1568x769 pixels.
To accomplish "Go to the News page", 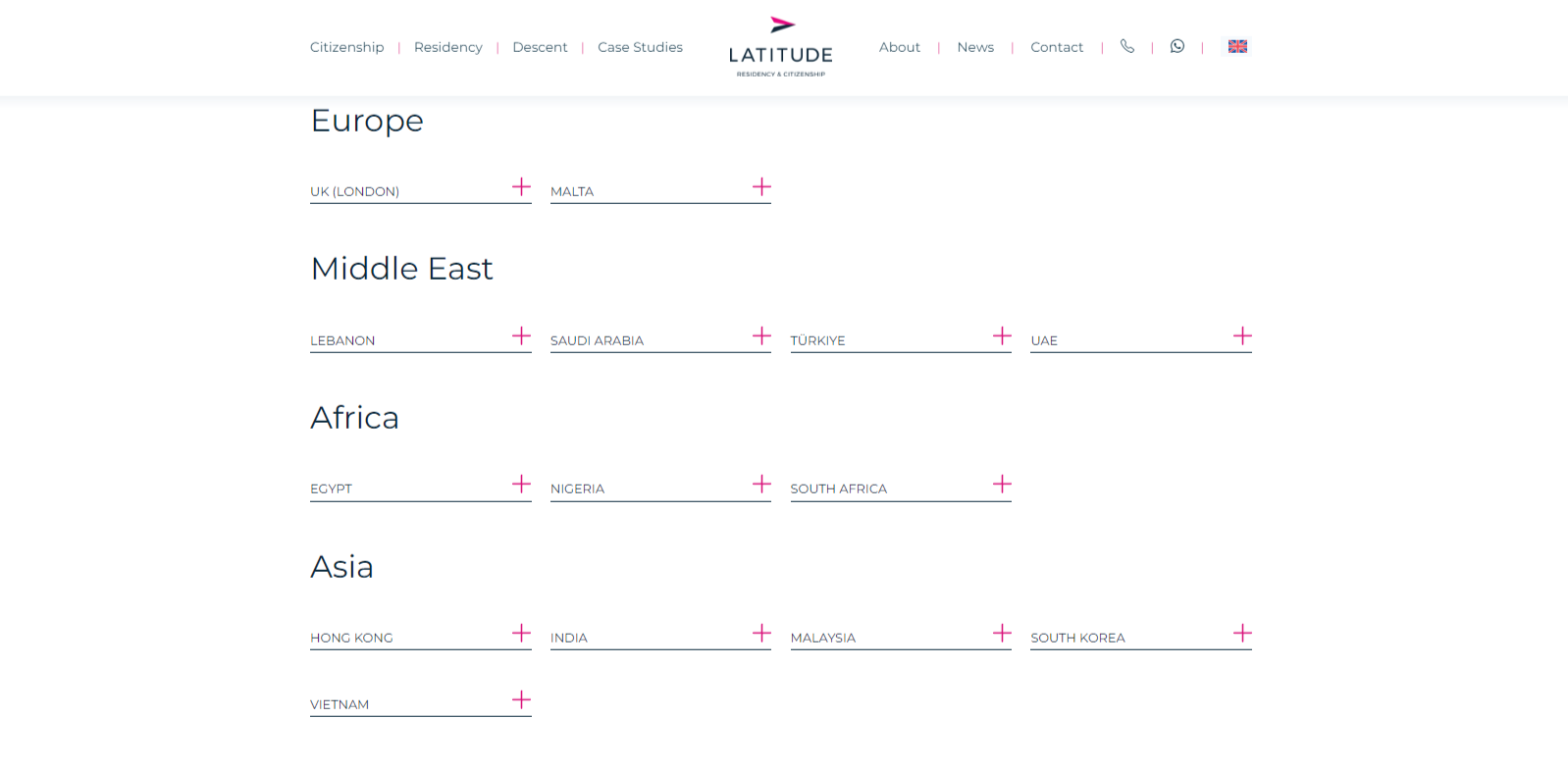I will 975,47.
